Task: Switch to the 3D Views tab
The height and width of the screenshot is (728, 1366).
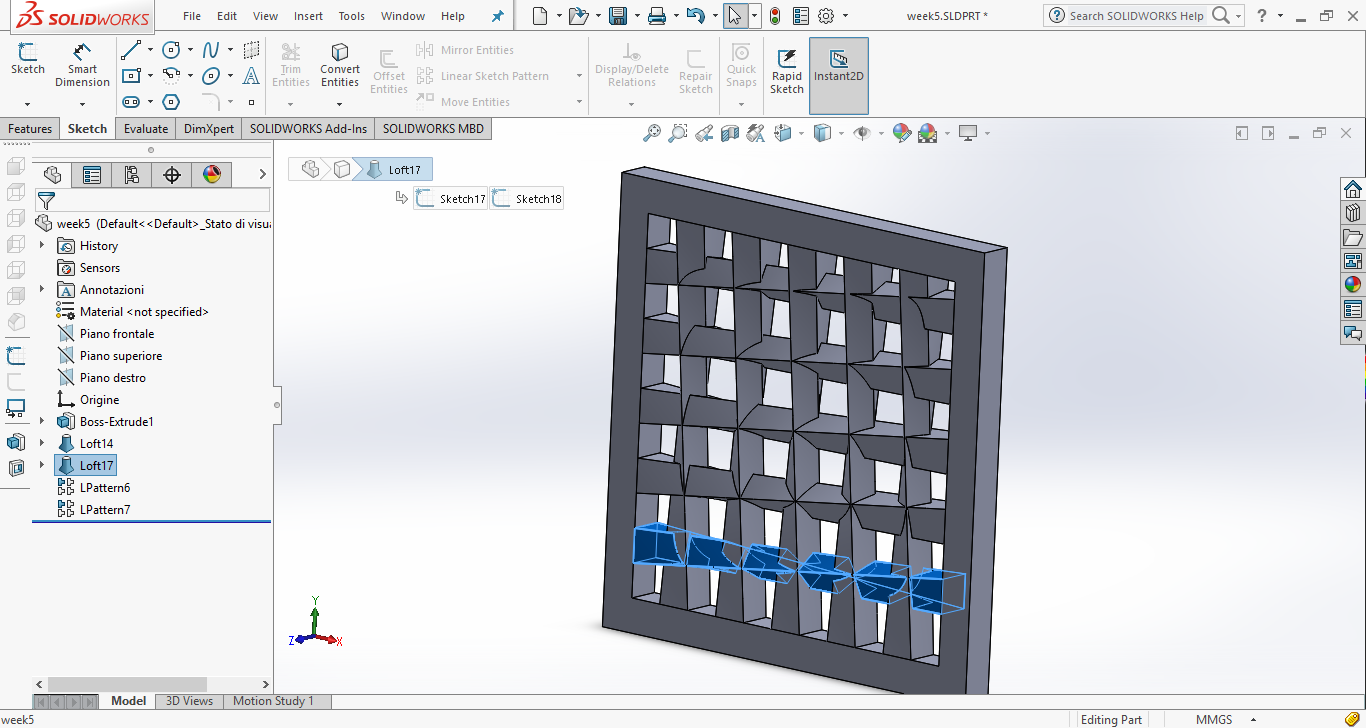Action: pyautogui.click(x=189, y=701)
